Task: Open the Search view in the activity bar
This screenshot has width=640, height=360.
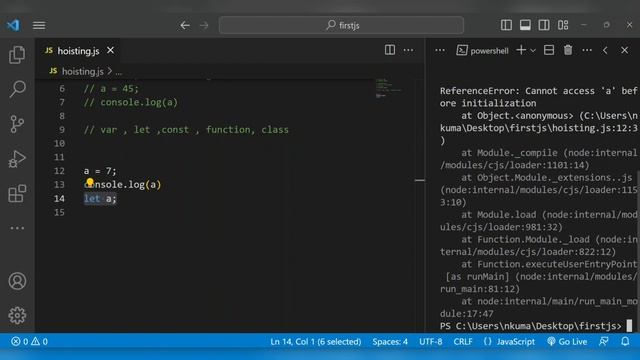Action: point(17,89)
